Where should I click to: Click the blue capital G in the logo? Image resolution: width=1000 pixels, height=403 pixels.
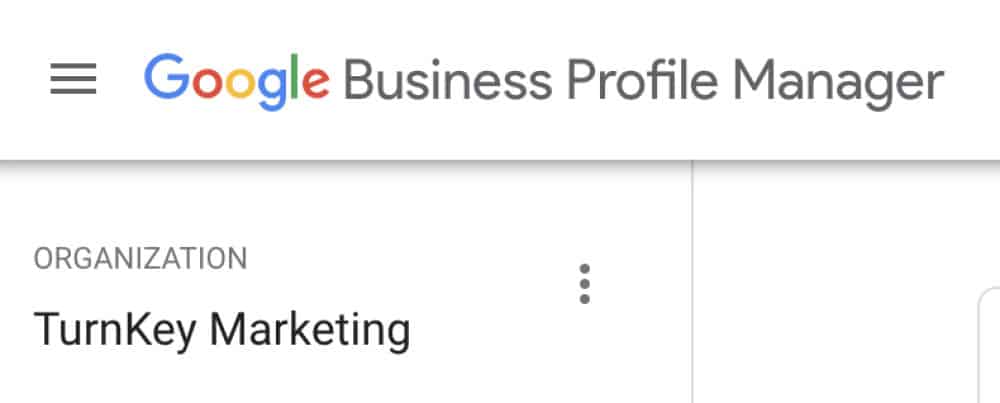tap(167, 77)
